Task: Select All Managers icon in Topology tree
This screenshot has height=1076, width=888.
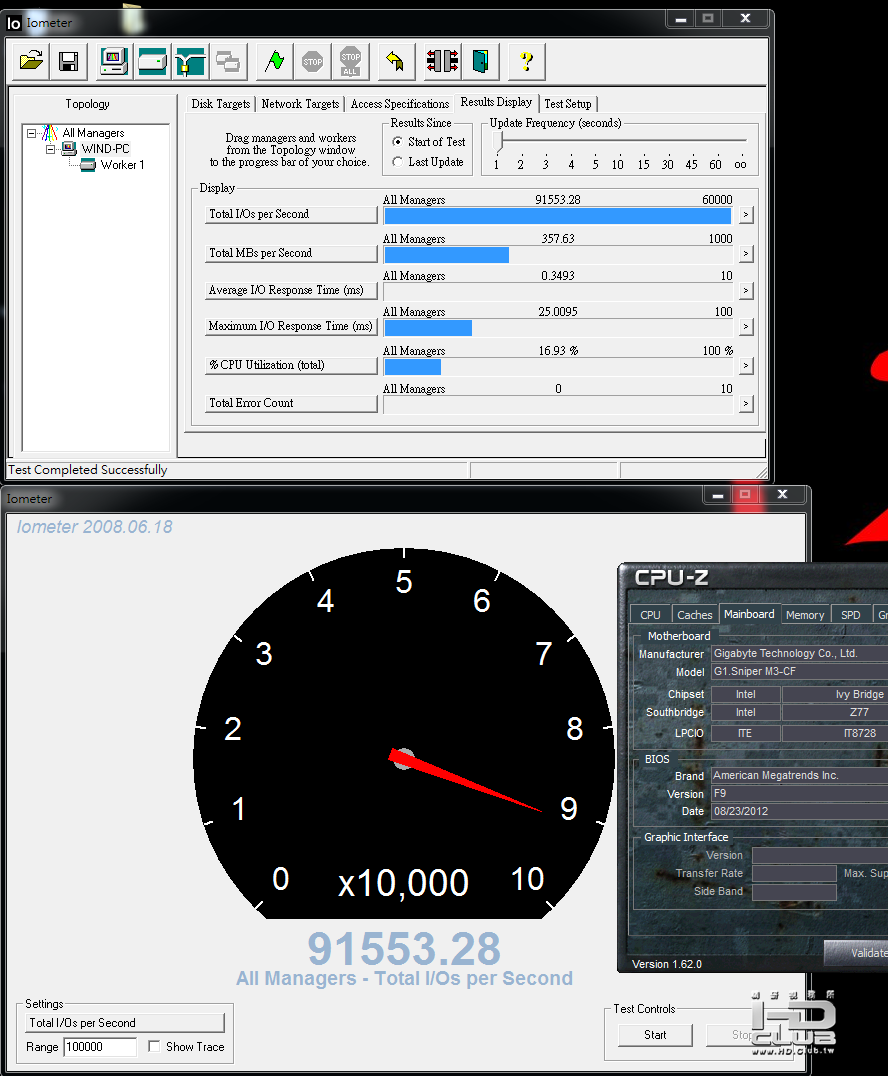Action: (x=50, y=132)
